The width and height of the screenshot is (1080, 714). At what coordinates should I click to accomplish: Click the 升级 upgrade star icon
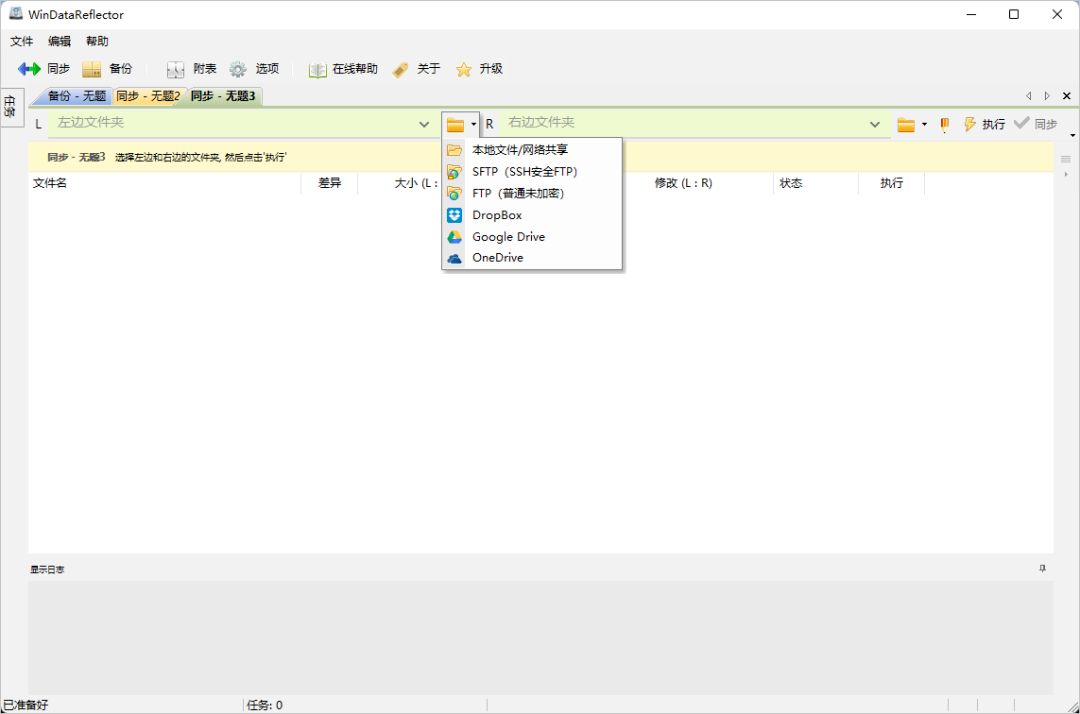(464, 69)
